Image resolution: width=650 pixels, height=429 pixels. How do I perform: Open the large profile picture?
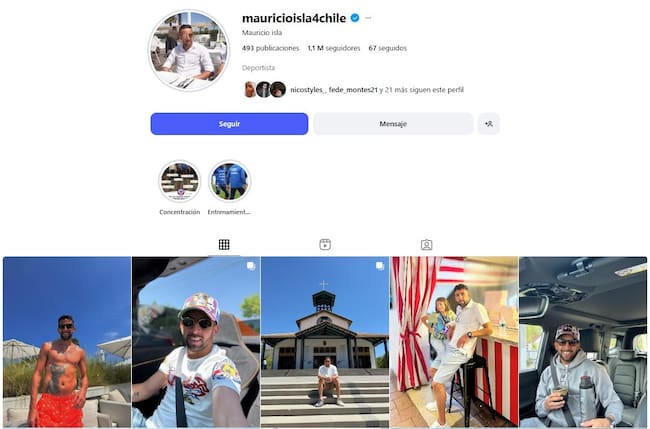point(189,51)
